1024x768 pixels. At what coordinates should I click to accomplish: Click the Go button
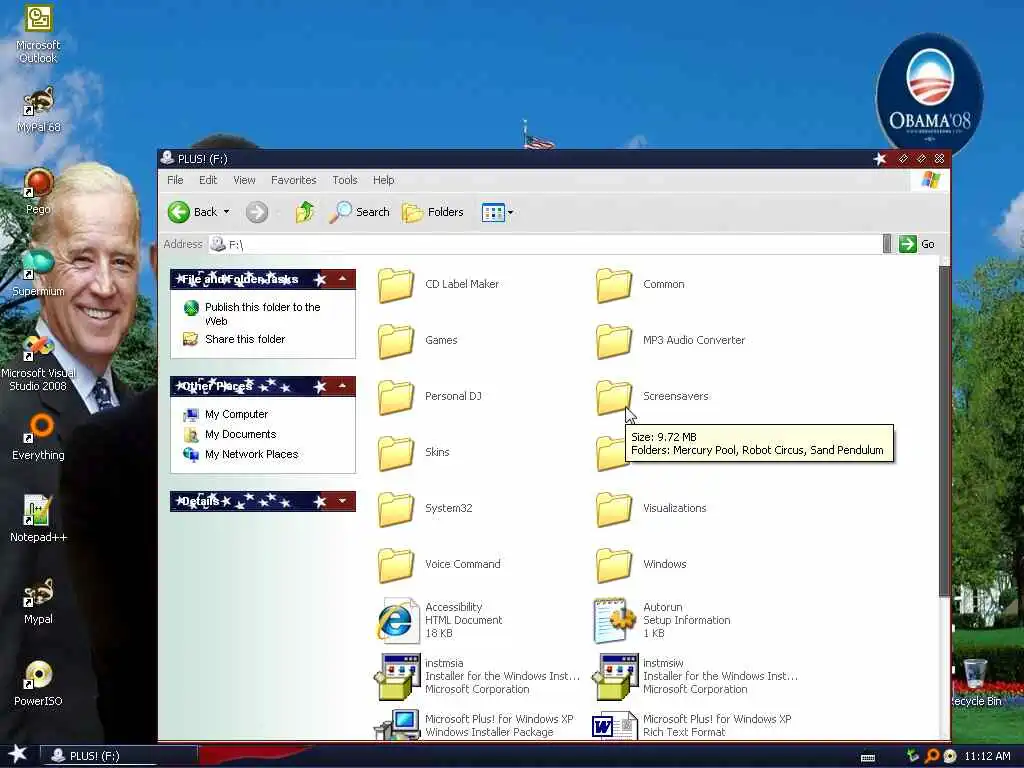(917, 244)
